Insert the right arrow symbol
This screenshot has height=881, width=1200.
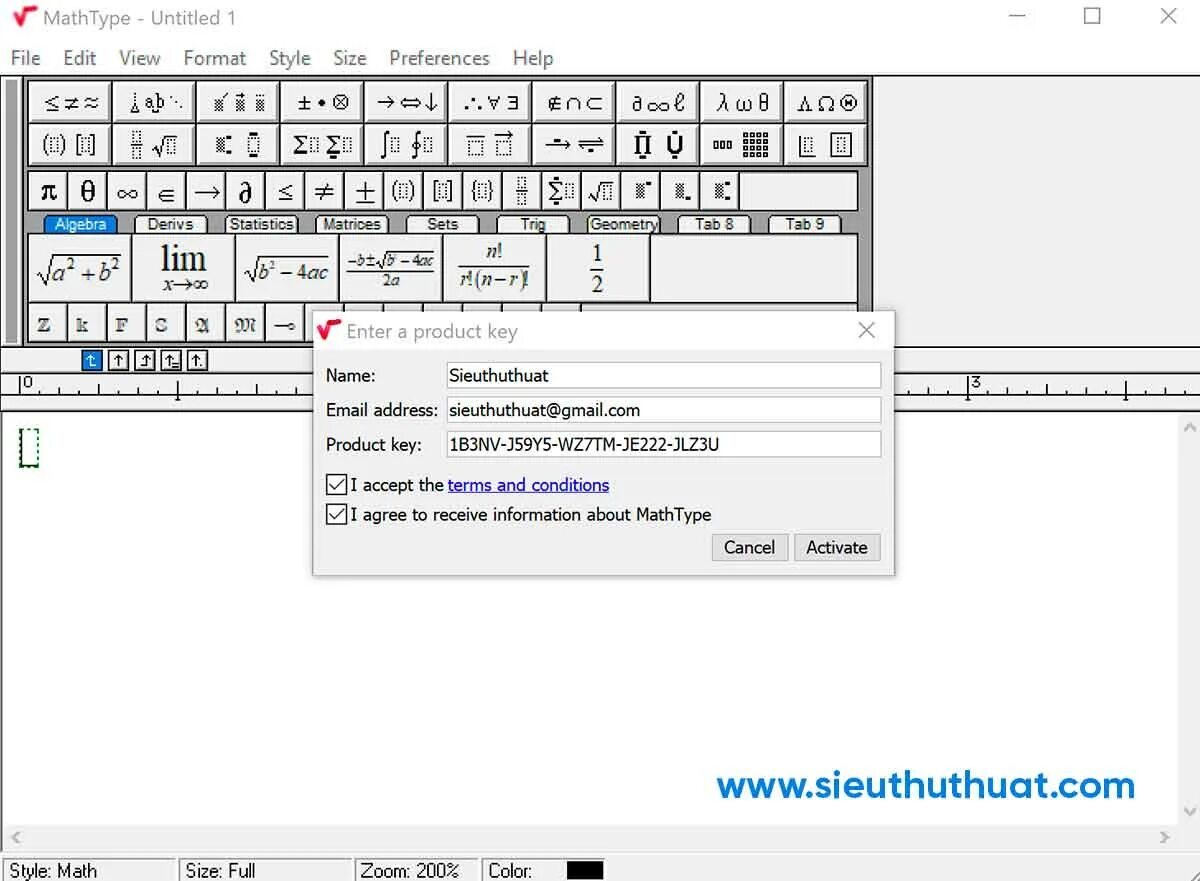206,191
